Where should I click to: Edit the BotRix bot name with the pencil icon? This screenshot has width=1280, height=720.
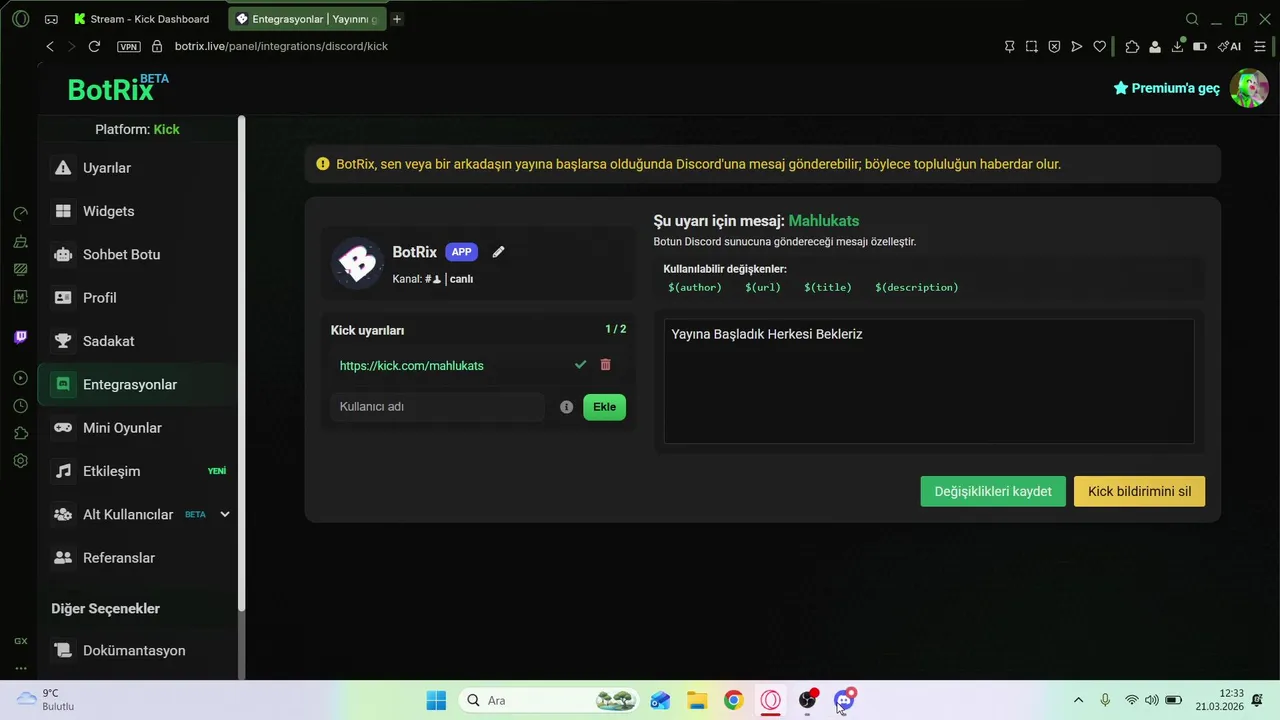498,252
